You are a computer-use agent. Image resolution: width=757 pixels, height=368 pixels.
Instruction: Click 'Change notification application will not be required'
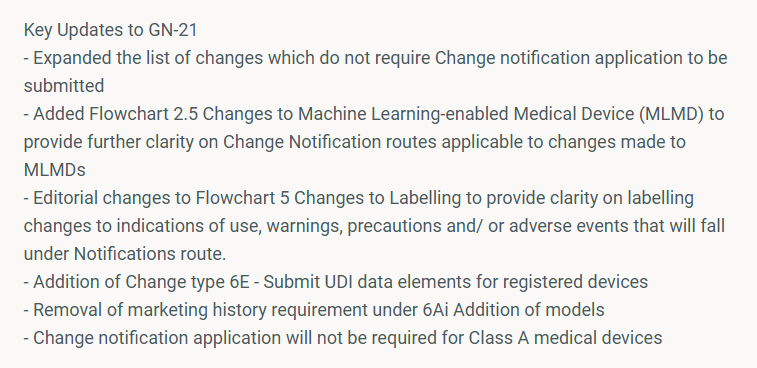click(x=234, y=338)
